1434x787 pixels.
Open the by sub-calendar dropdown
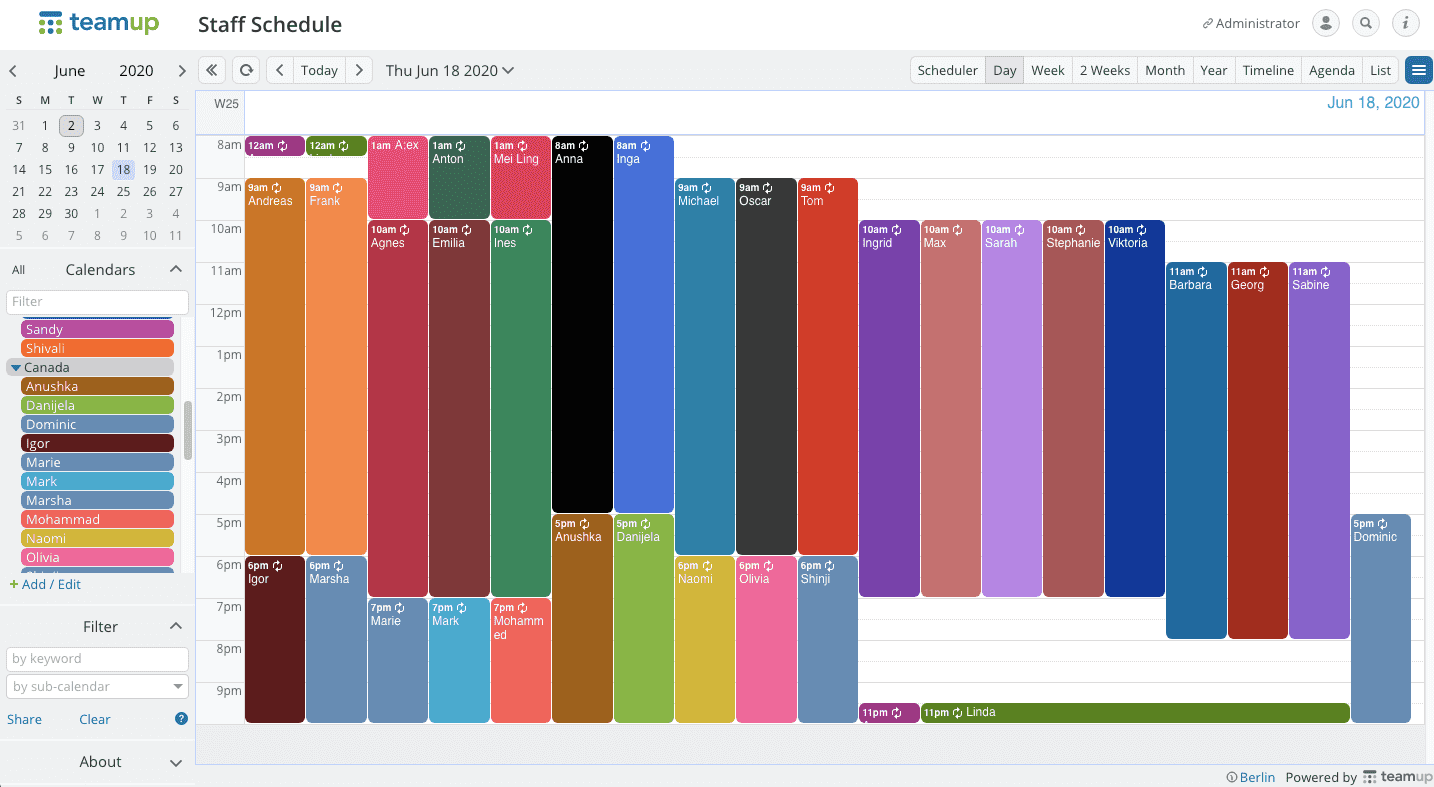[x=97, y=686]
